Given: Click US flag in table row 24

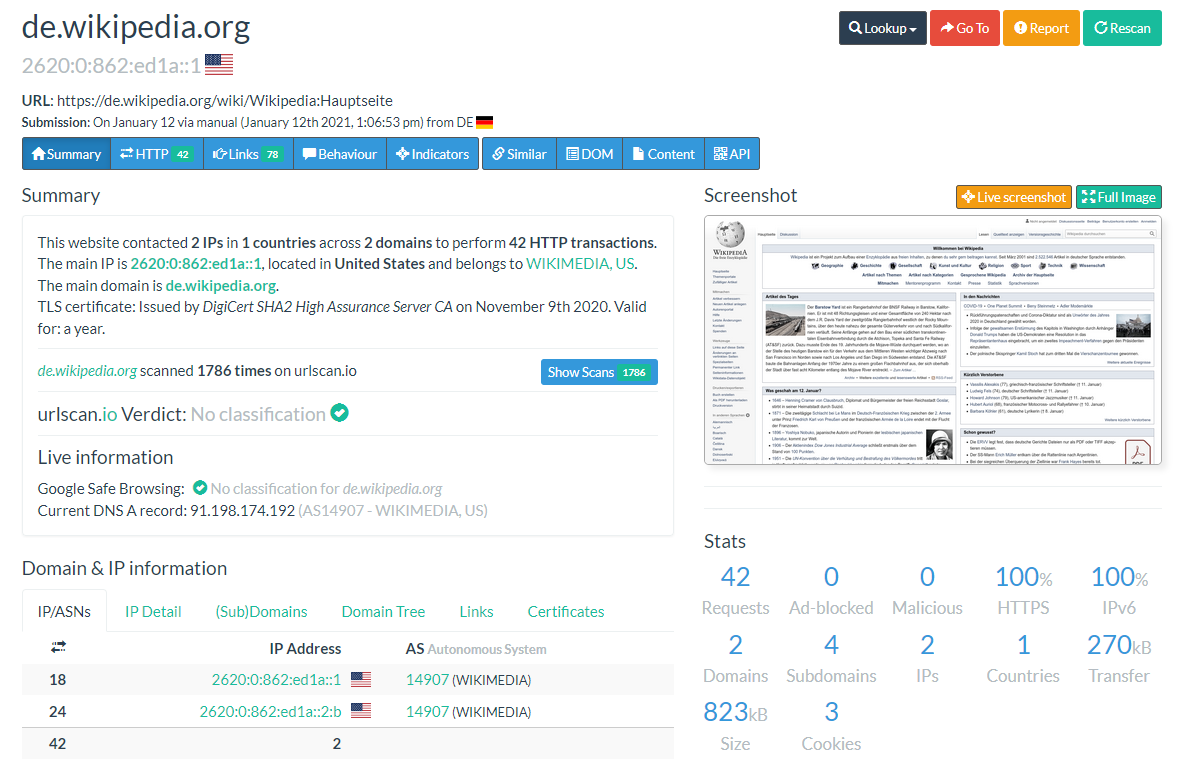Looking at the screenshot, I should 361,710.
